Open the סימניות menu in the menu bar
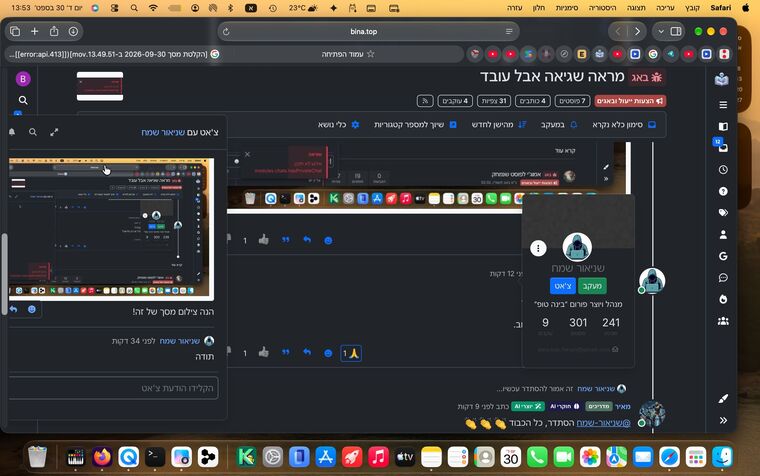The image size is (760, 476). tap(567, 8)
